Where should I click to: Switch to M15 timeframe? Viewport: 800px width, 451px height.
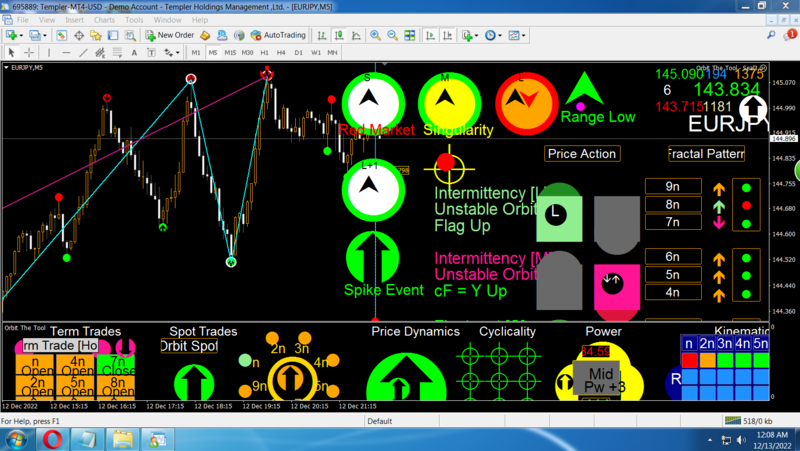(230, 53)
